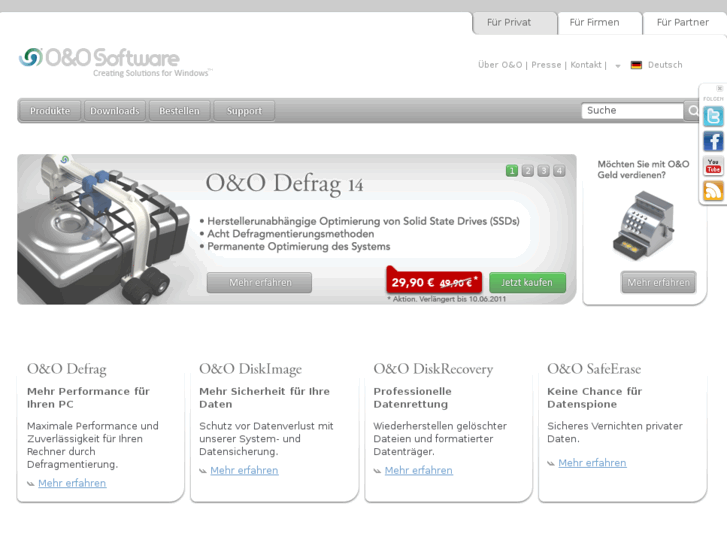
Task: Follow Mehr erfahren link under O&O Defrag
Action: pyautogui.click(x=72, y=483)
